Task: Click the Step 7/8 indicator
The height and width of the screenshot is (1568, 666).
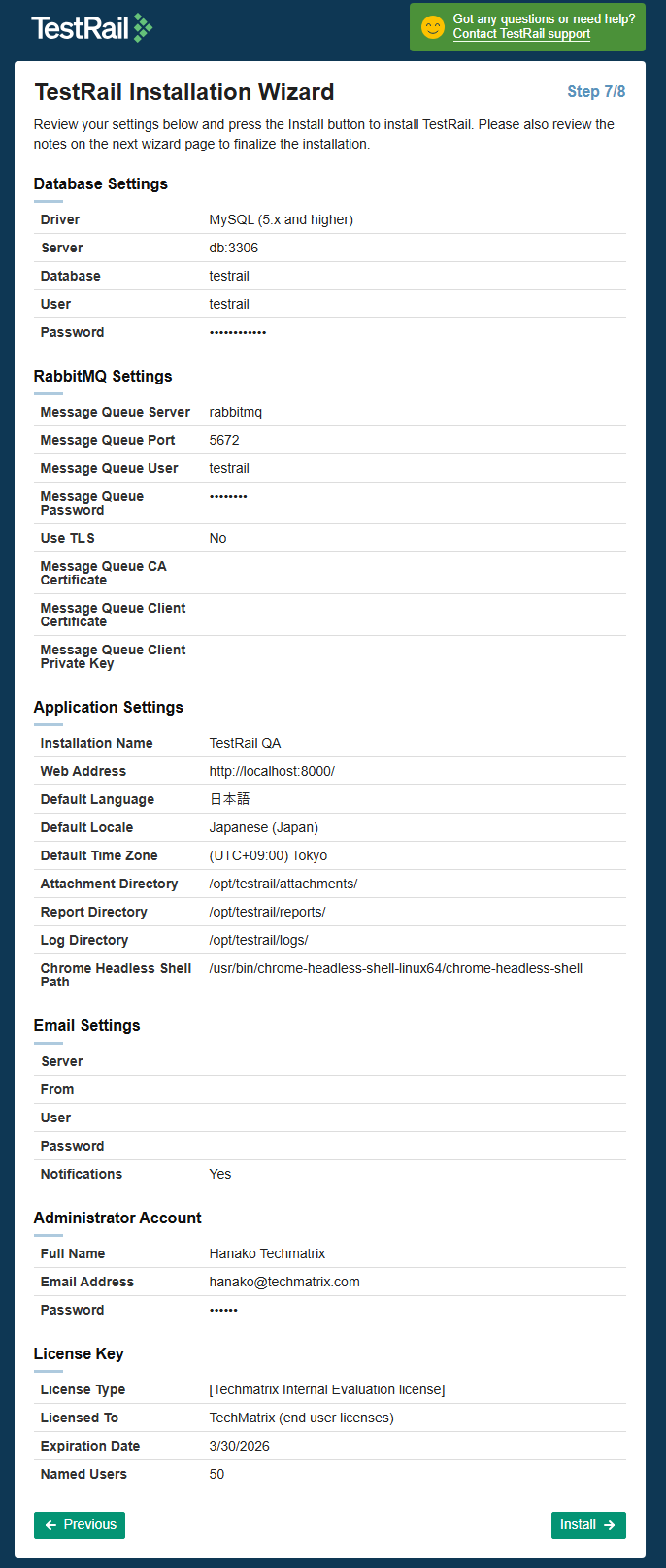Action: point(596,91)
